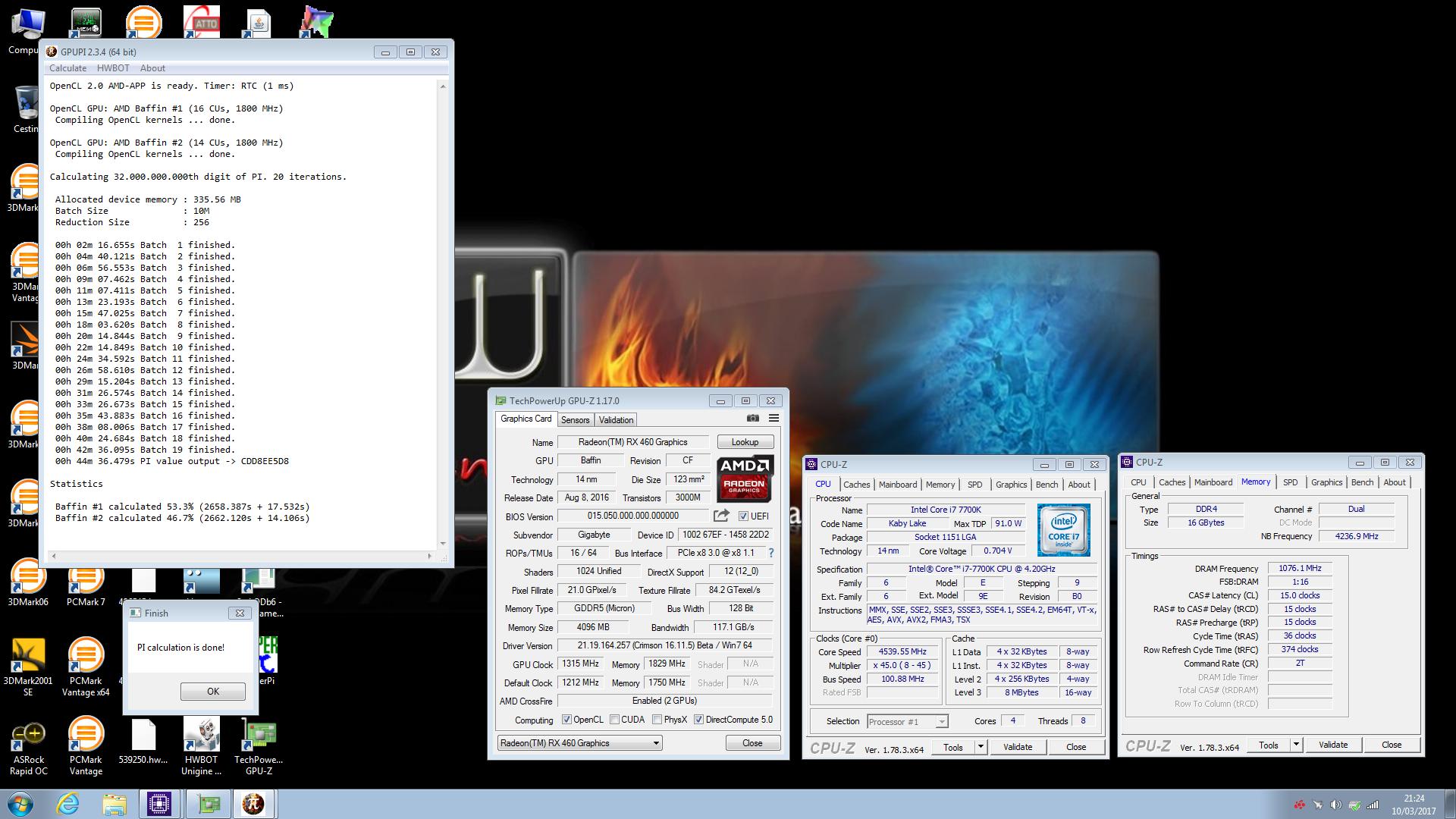Screen dimensions: 1456x819
Task: Expand Tools dropdown arrow in CPU-Z CPU window
Action: [x=980, y=747]
